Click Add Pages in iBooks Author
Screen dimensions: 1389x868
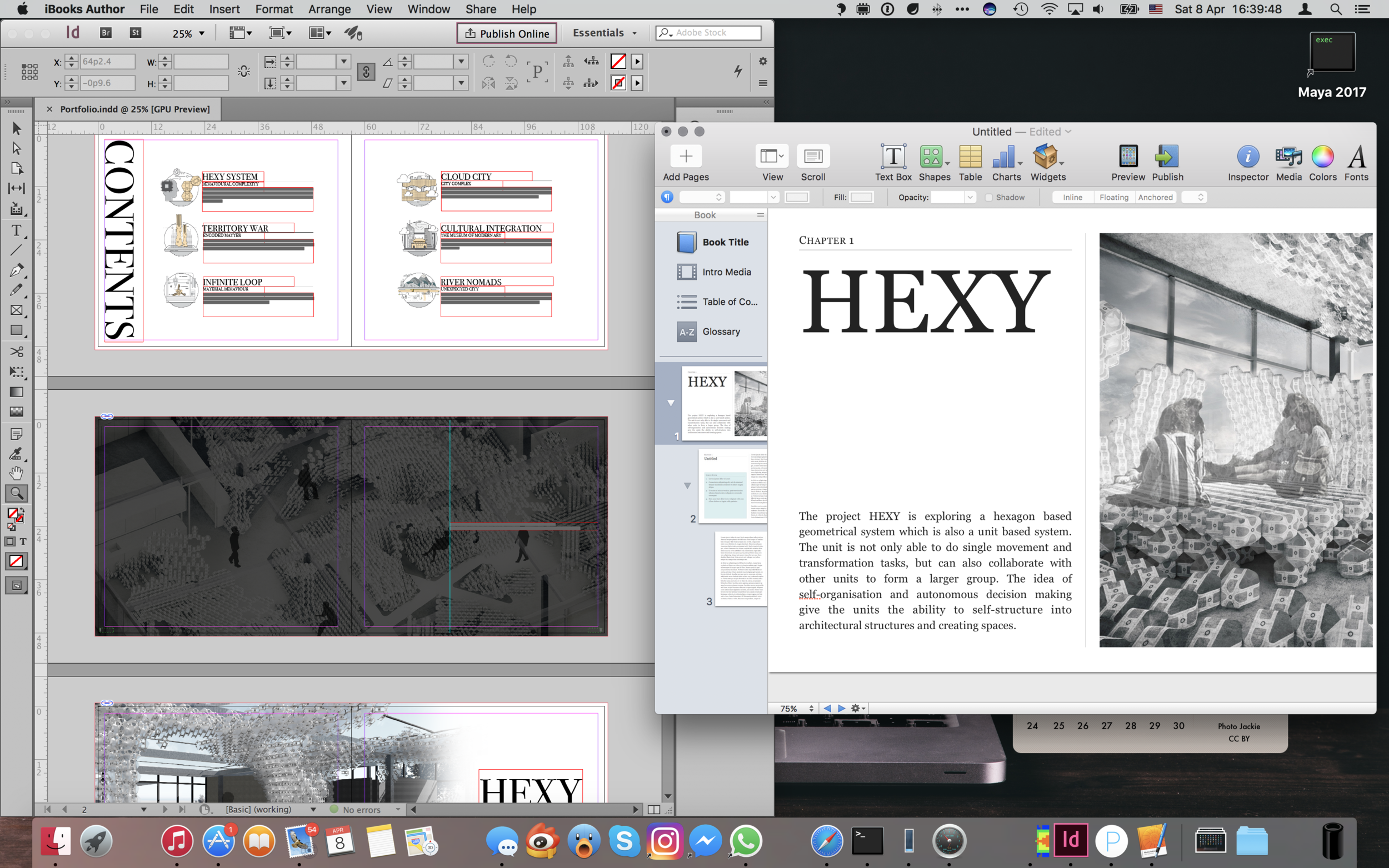(686, 163)
